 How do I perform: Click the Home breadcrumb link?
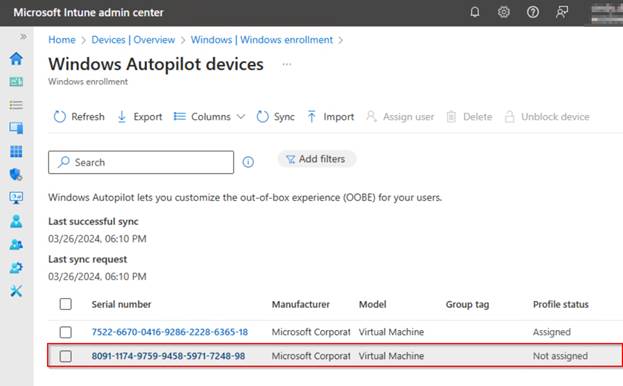click(62, 40)
